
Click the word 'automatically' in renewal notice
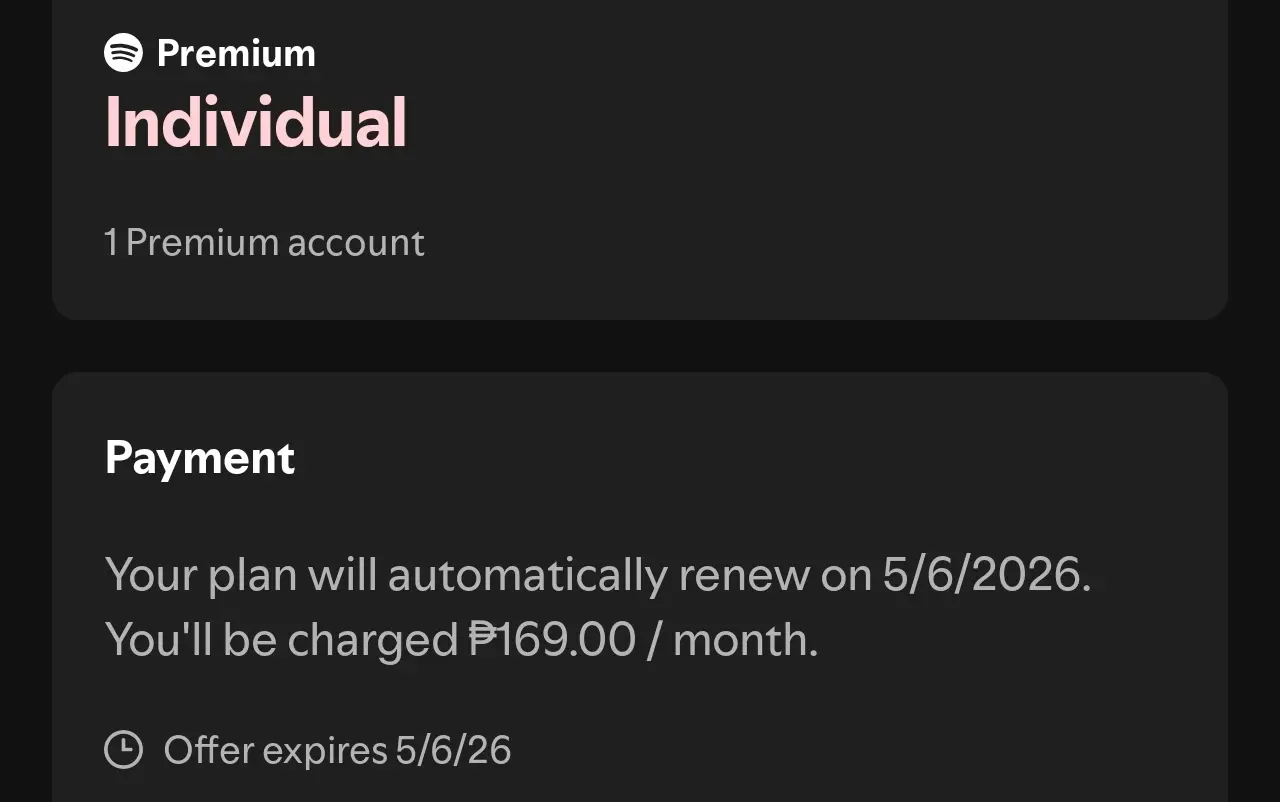click(x=527, y=576)
